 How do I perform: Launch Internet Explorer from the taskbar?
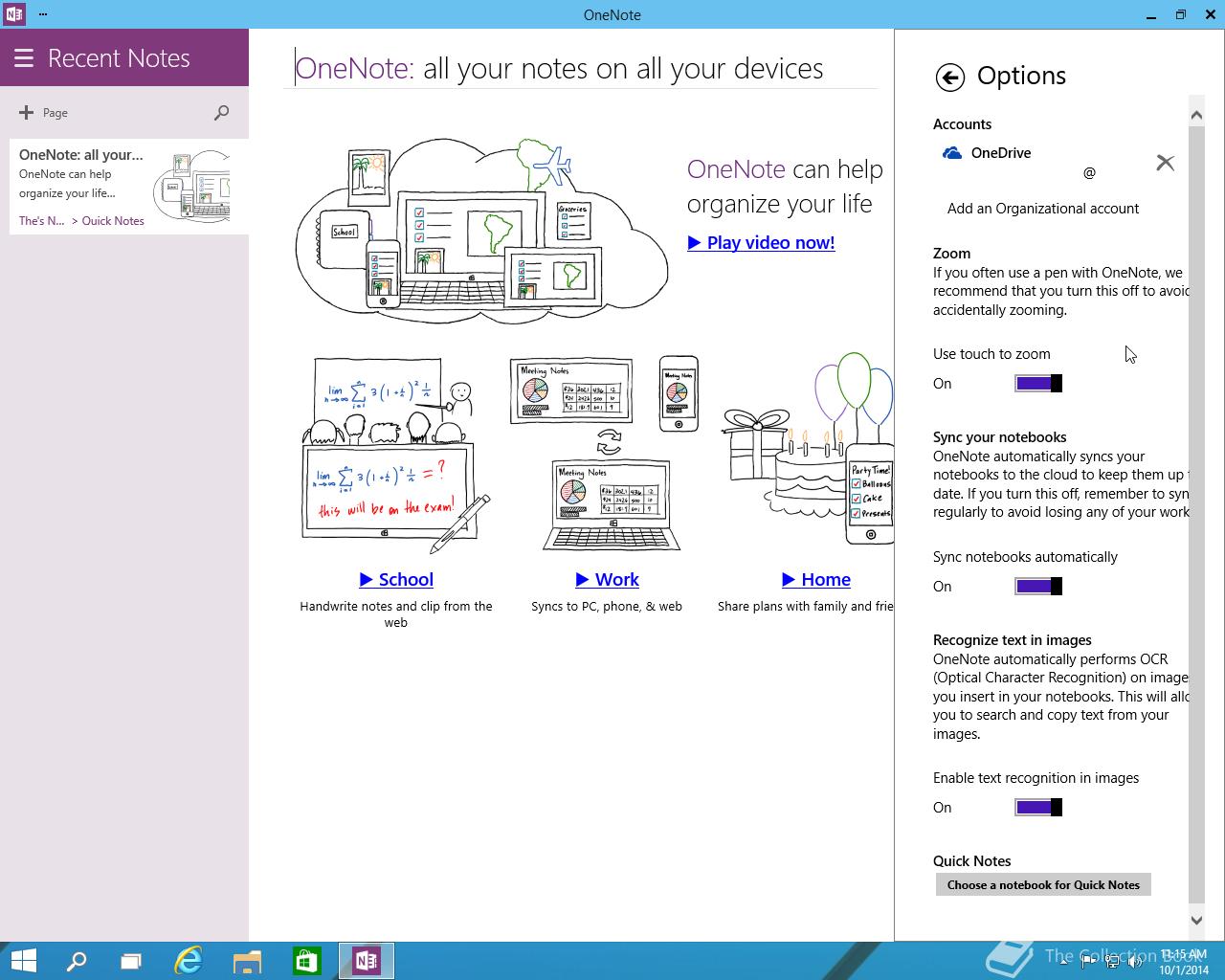[189, 961]
